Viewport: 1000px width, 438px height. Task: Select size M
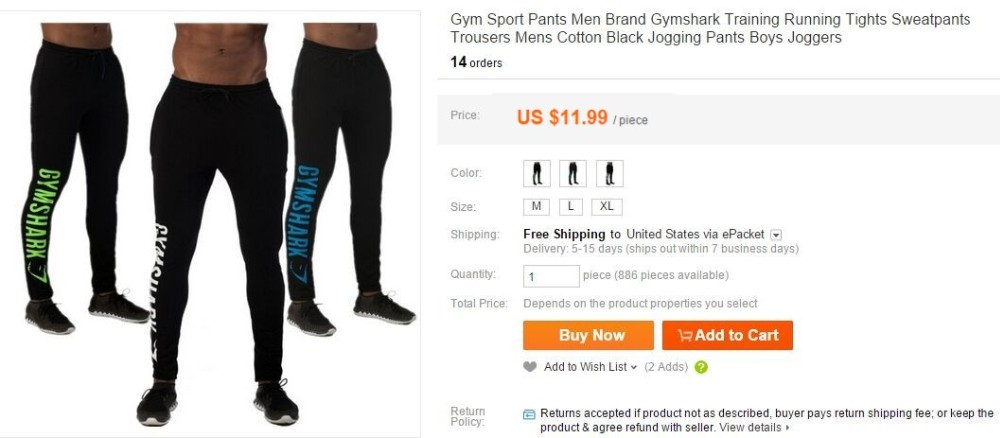tap(536, 207)
